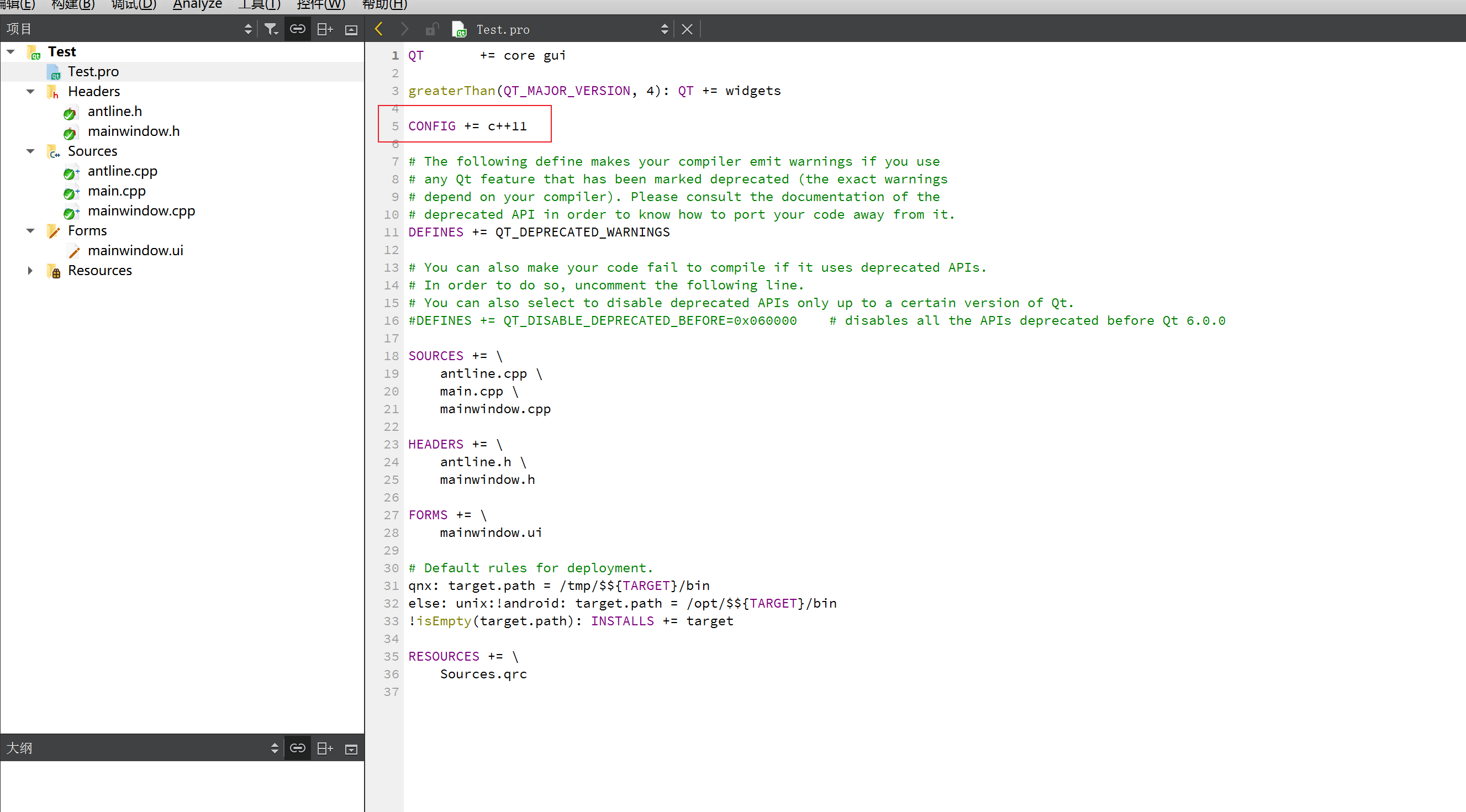Toggle the file lock icon for Test.pro

tap(432, 29)
